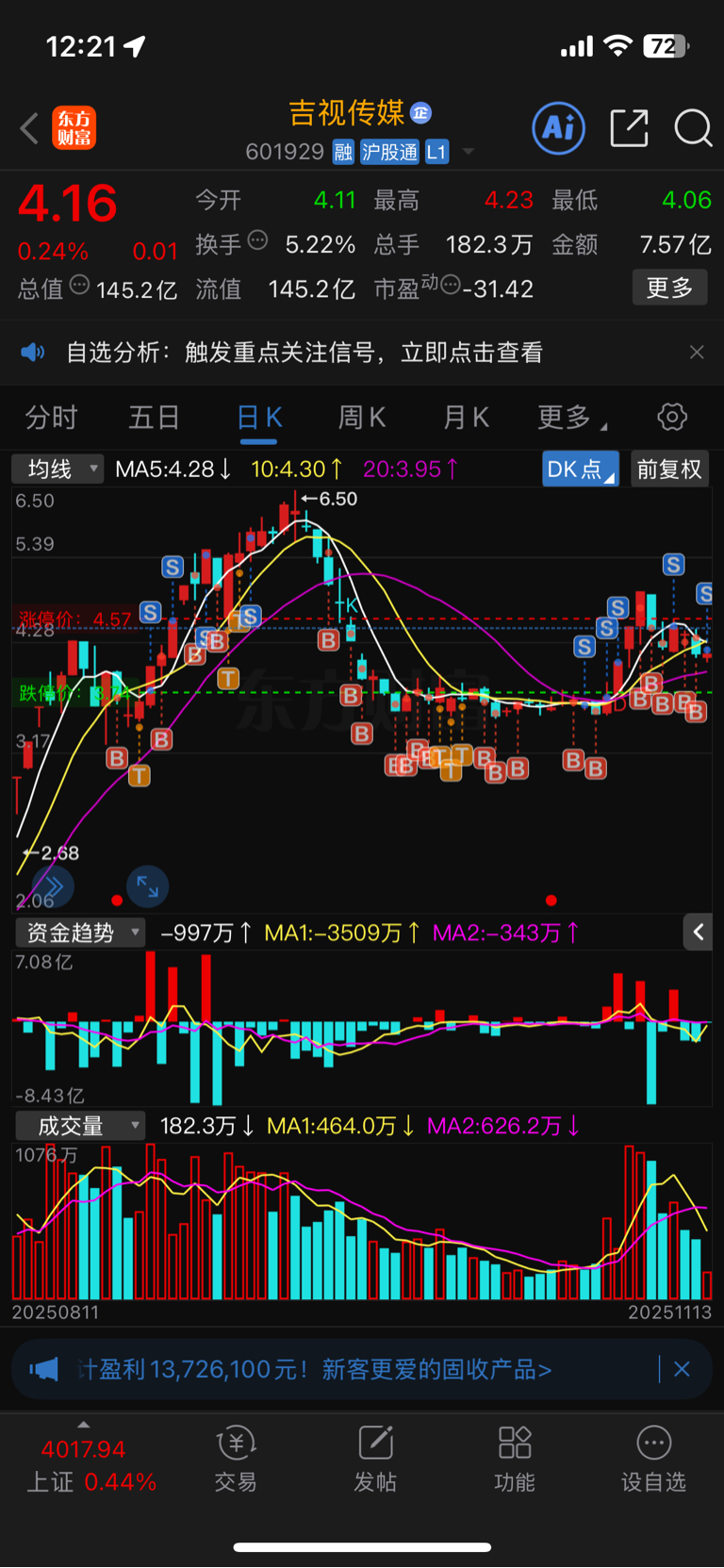Tap the 20:3.95 moving average label
The height and width of the screenshot is (1568, 724).
pos(411,469)
